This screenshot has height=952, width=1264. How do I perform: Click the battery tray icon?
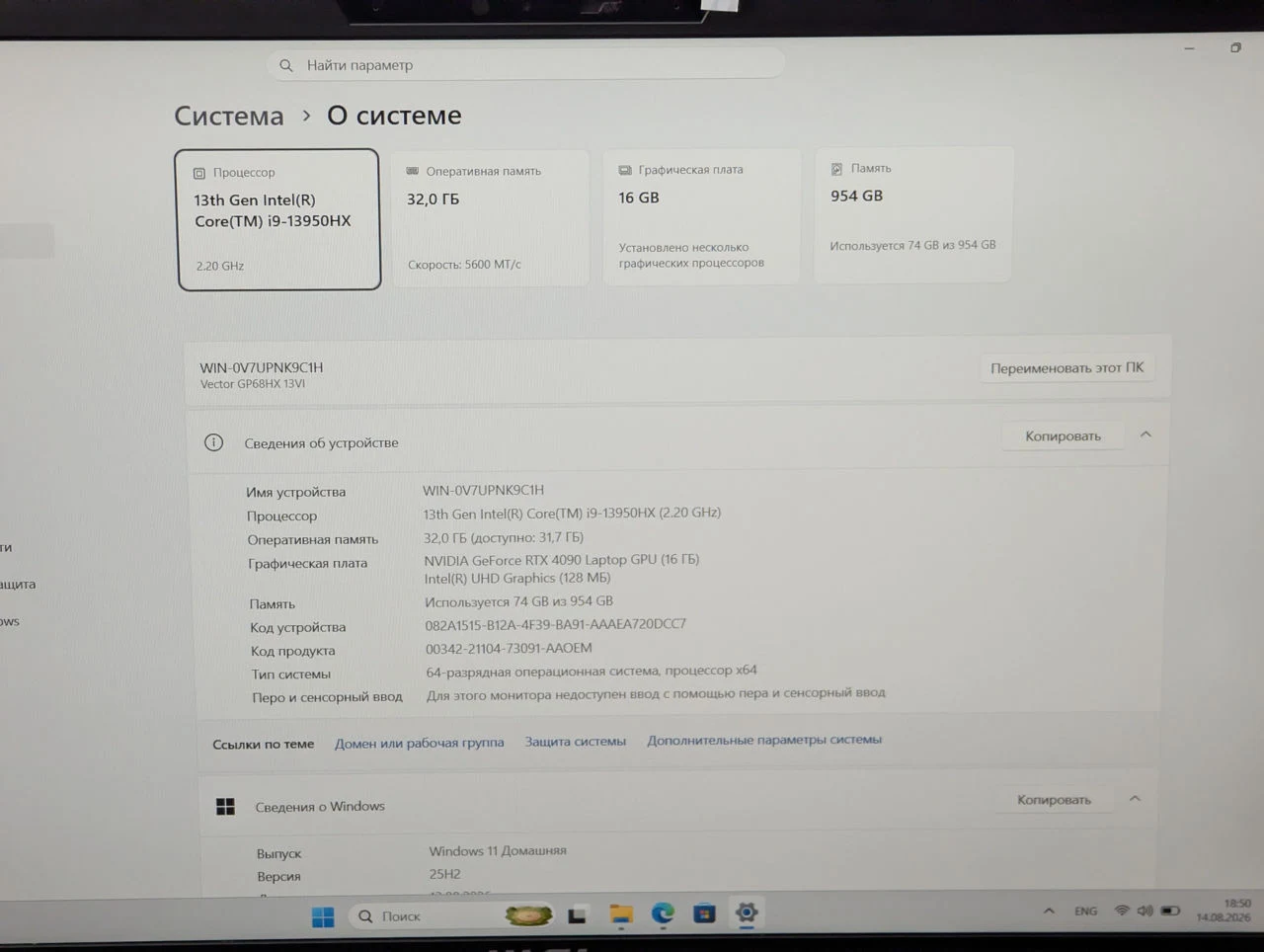[x=1170, y=911]
